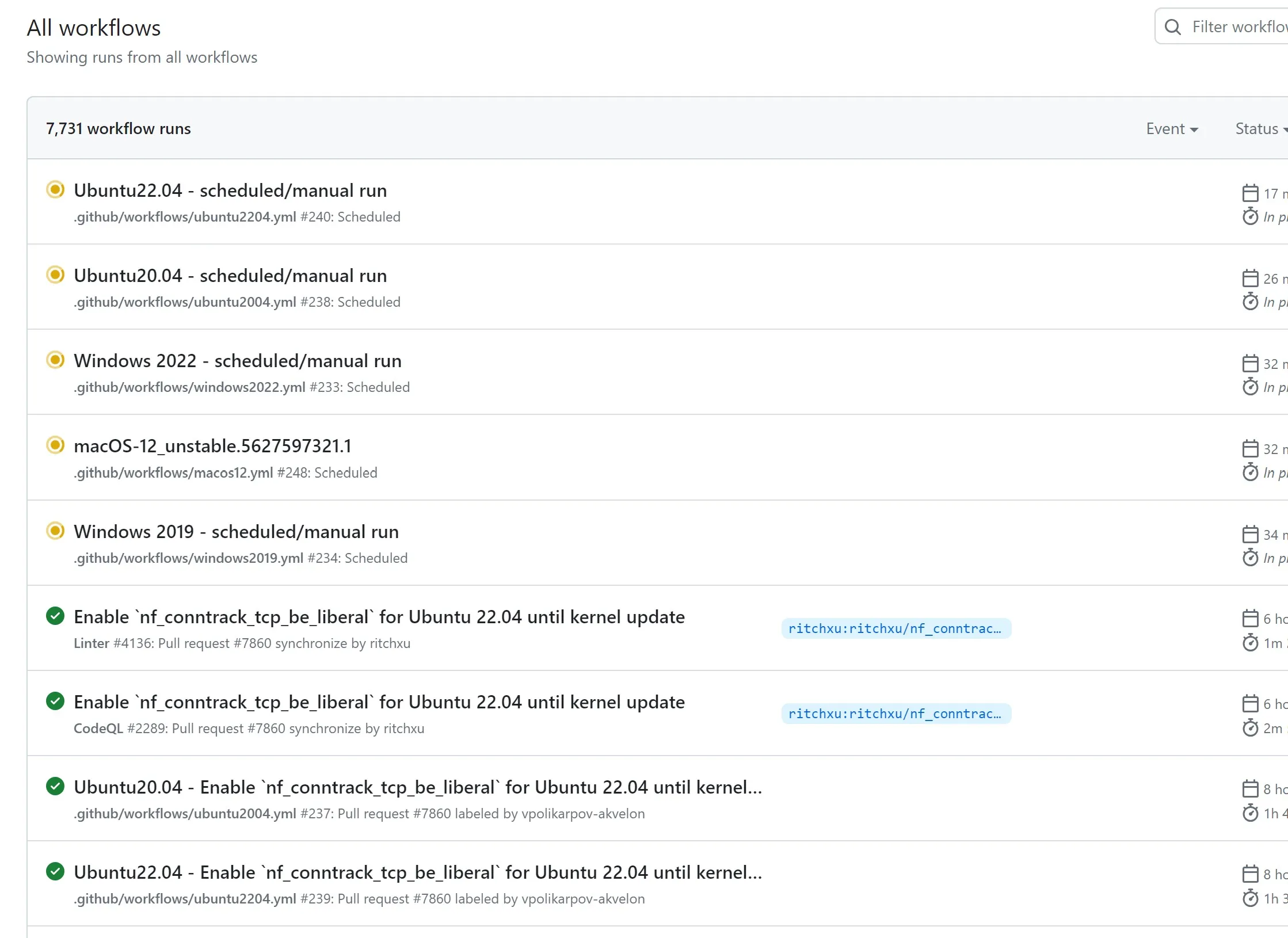Viewport: 1288px width, 938px height.
Task: Open Ubuntu20.04 - Enable nf_conntrack run #237
Action: [x=418, y=787]
